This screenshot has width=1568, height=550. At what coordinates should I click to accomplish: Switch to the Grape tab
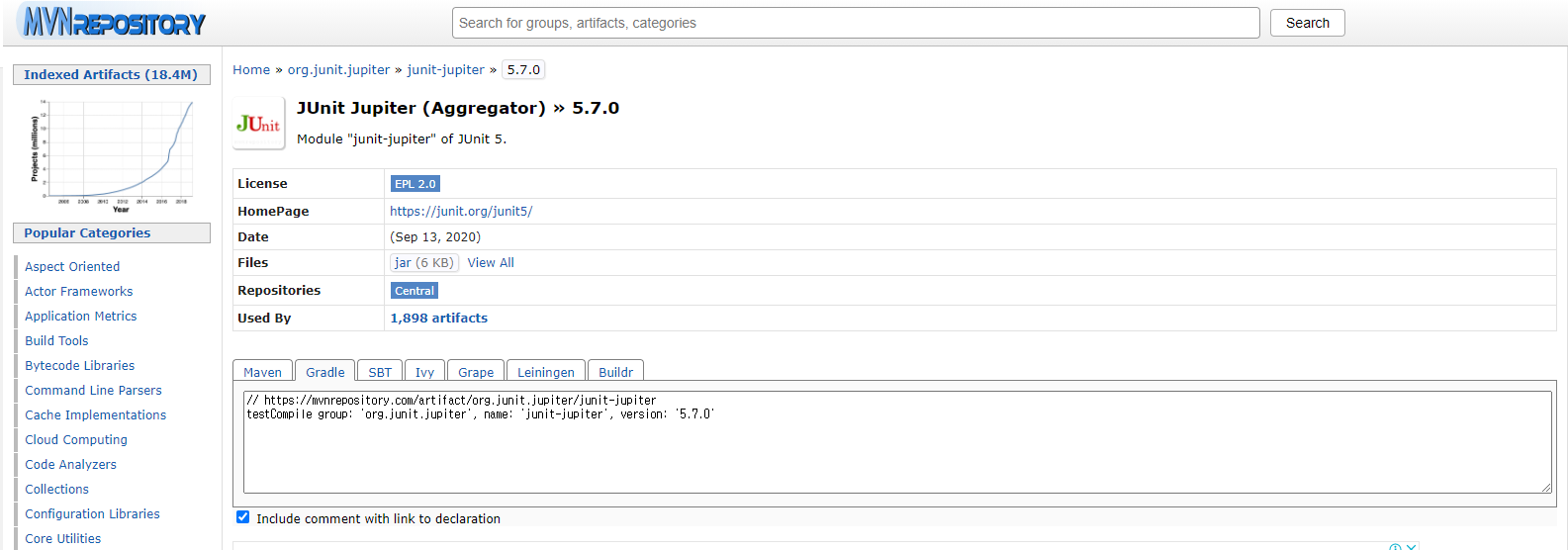click(x=476, y=371)
